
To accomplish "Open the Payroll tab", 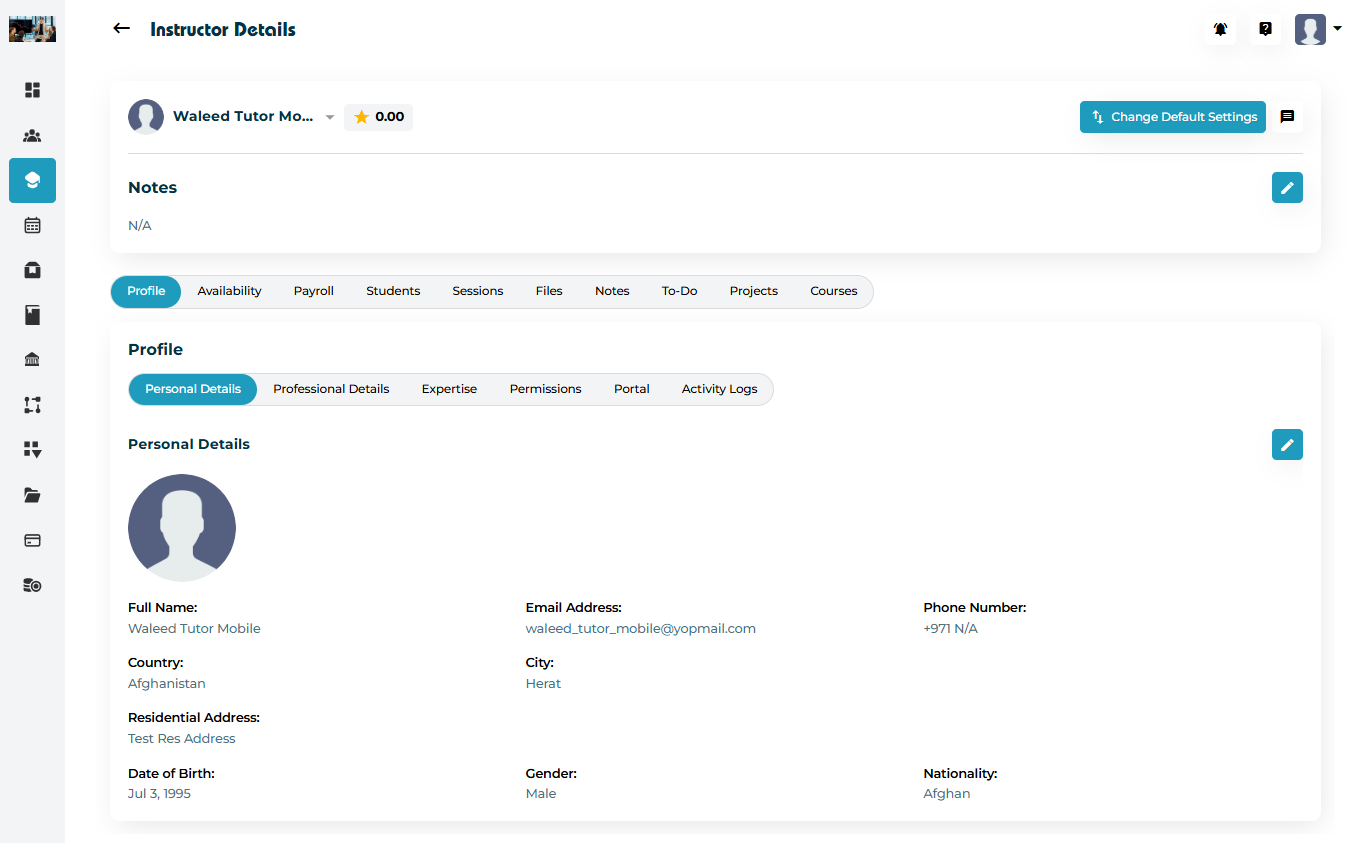I will [313, 291].
